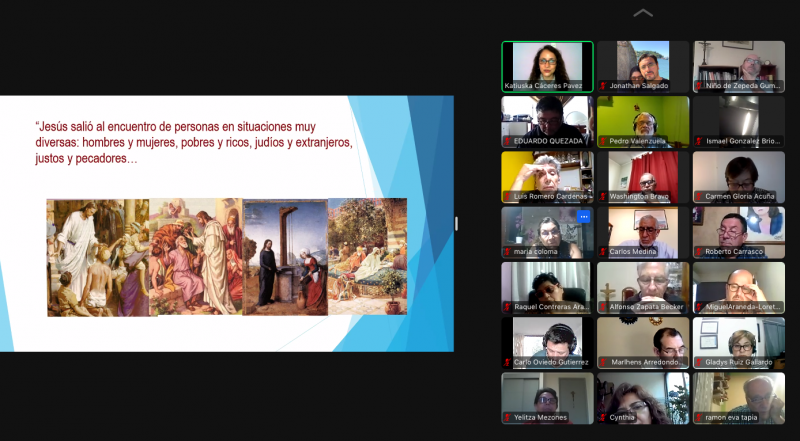Click EDUARDO QUEZADA's muted microphone icon
The image size is (800, 441).
pyautogui.click(x=507, y=141)
